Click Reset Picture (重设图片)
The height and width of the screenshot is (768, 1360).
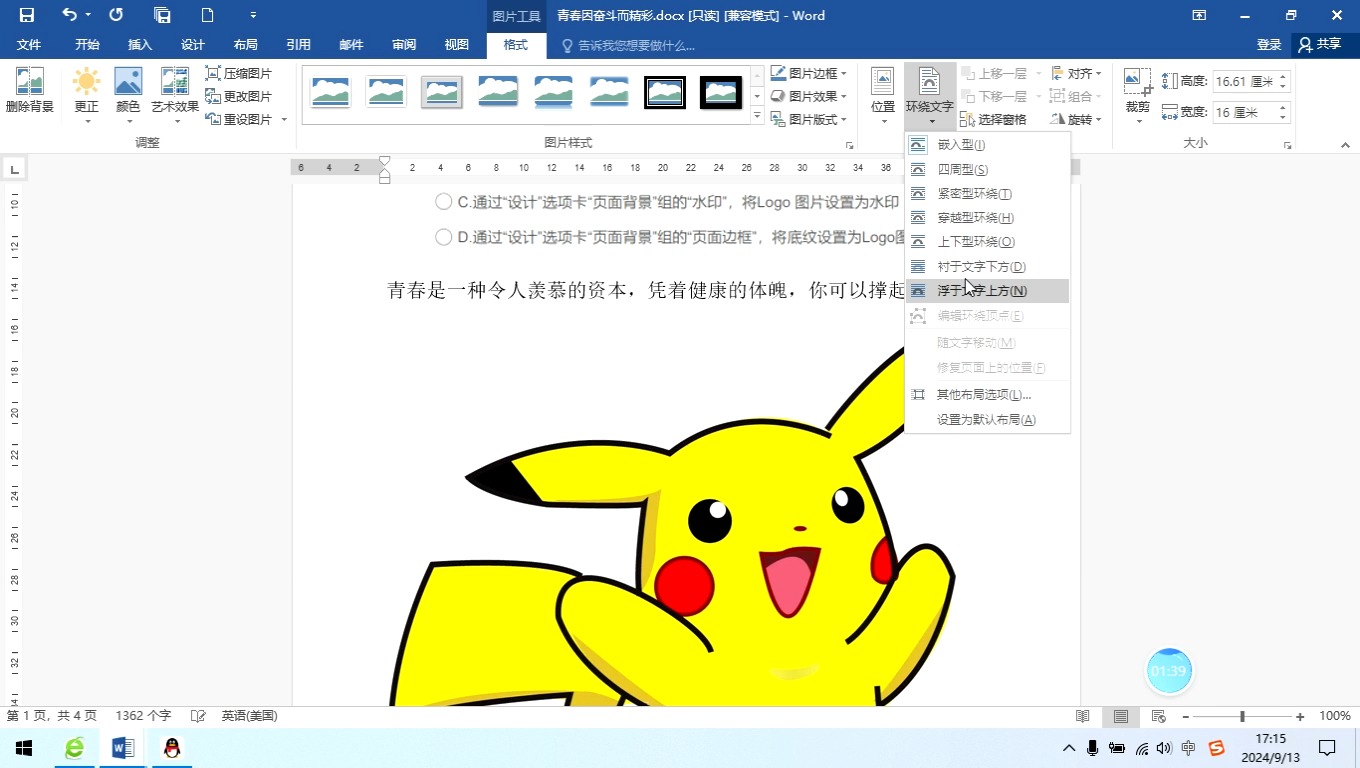(238, 119)
